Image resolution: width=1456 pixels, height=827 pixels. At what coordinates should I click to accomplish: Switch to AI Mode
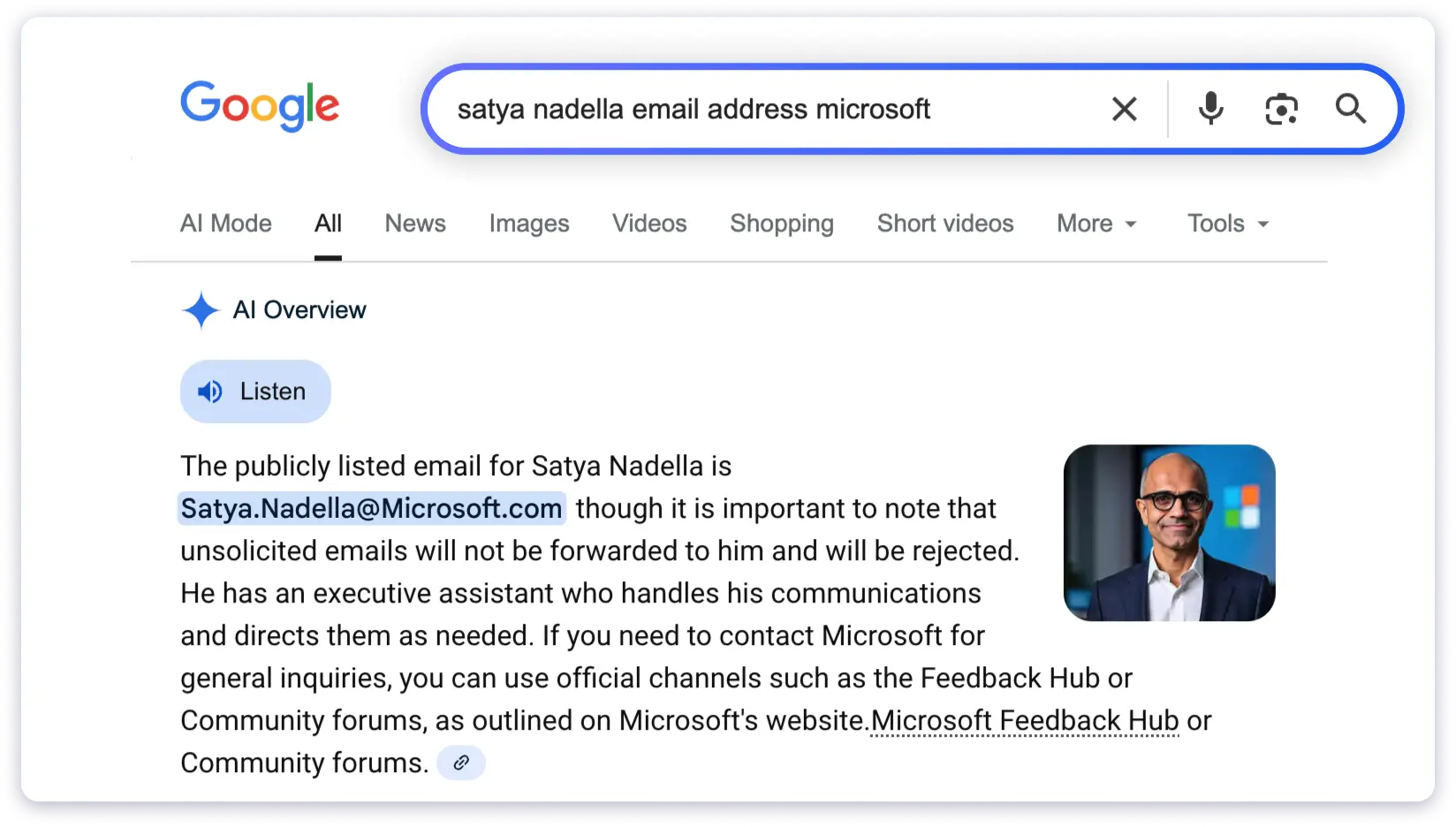coord(225,224)
